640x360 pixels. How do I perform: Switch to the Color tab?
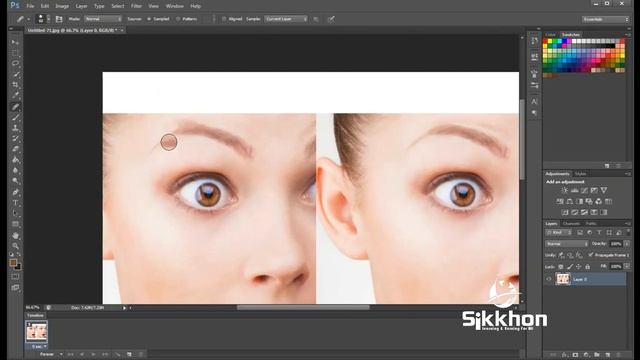point(551,35)
